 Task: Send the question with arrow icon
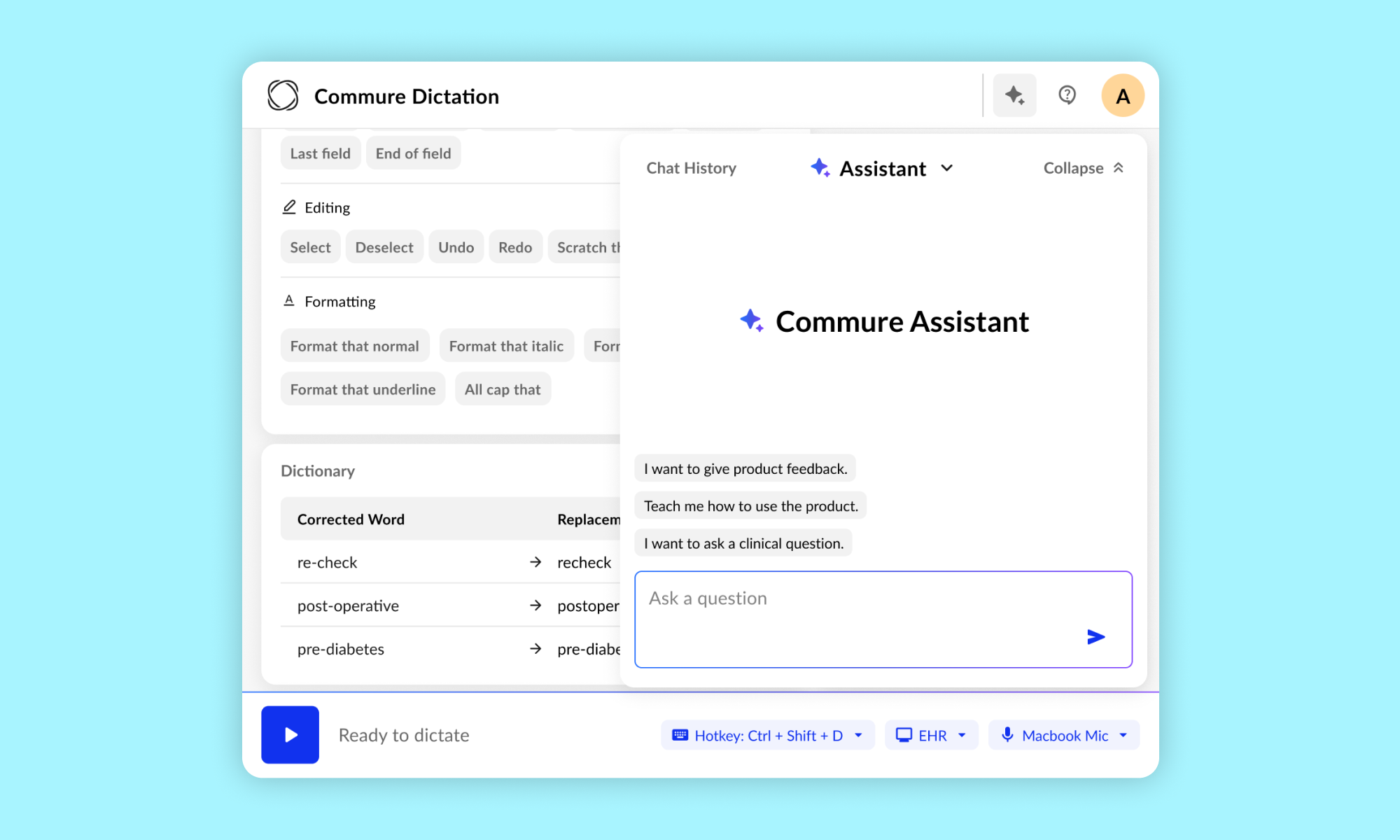point(1095,636)
